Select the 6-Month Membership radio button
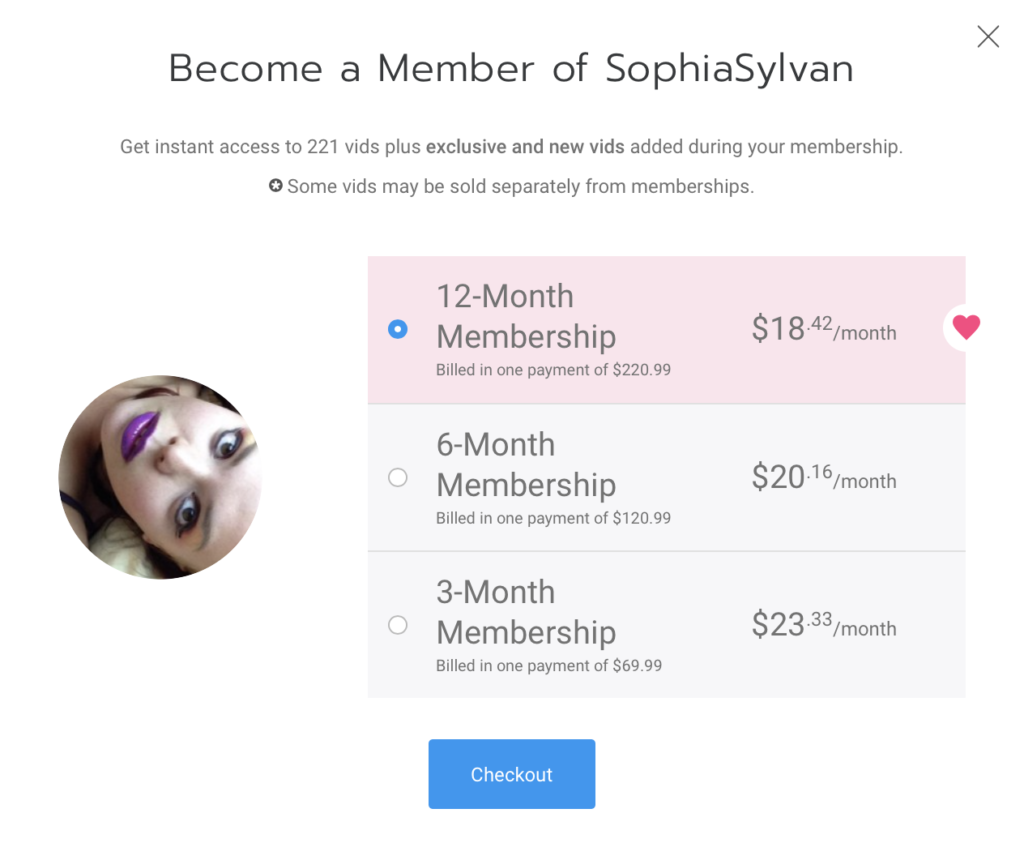This screenshot has height=843, width=1024. point(398,477)
